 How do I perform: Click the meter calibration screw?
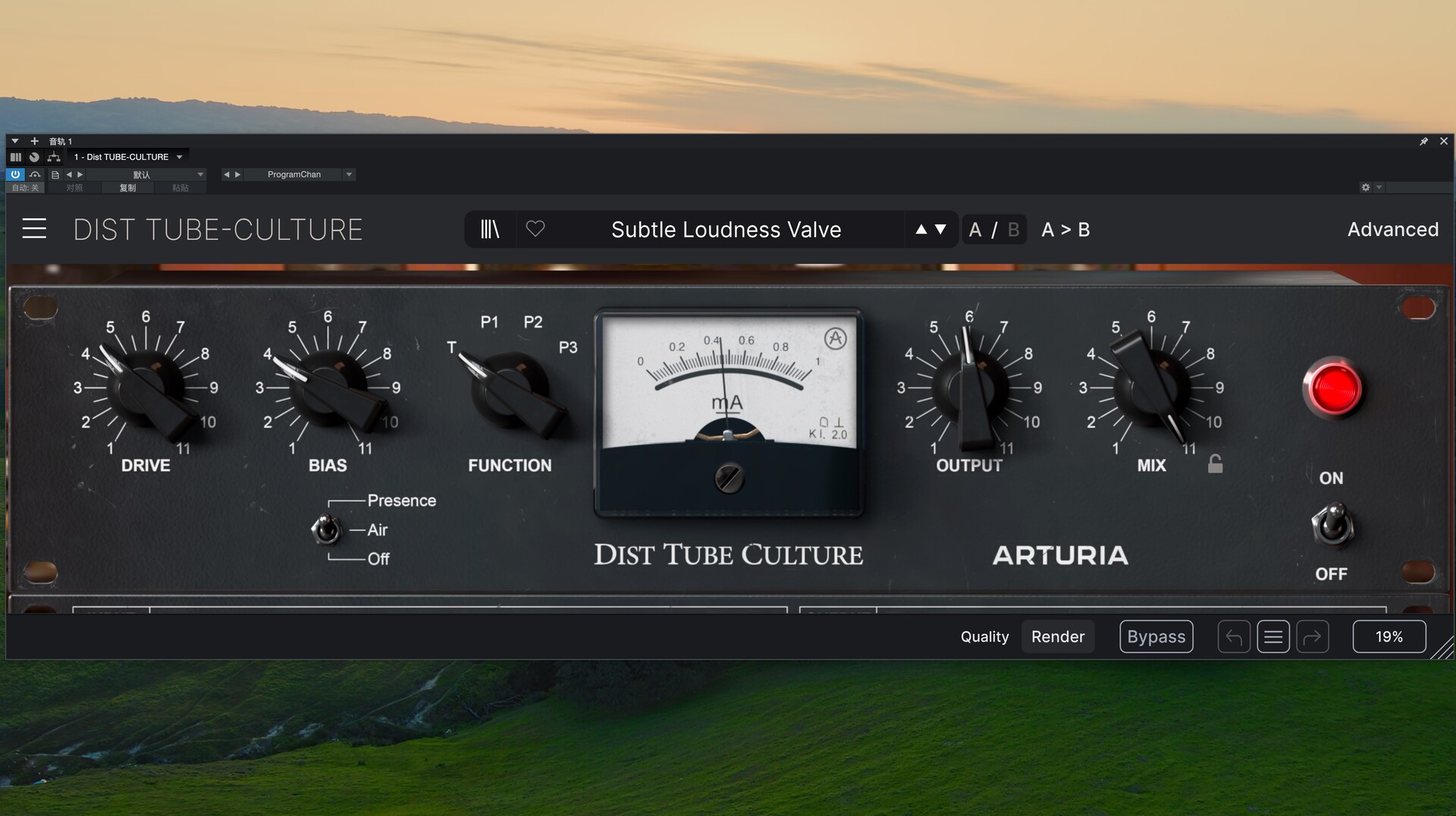[729, 479]
